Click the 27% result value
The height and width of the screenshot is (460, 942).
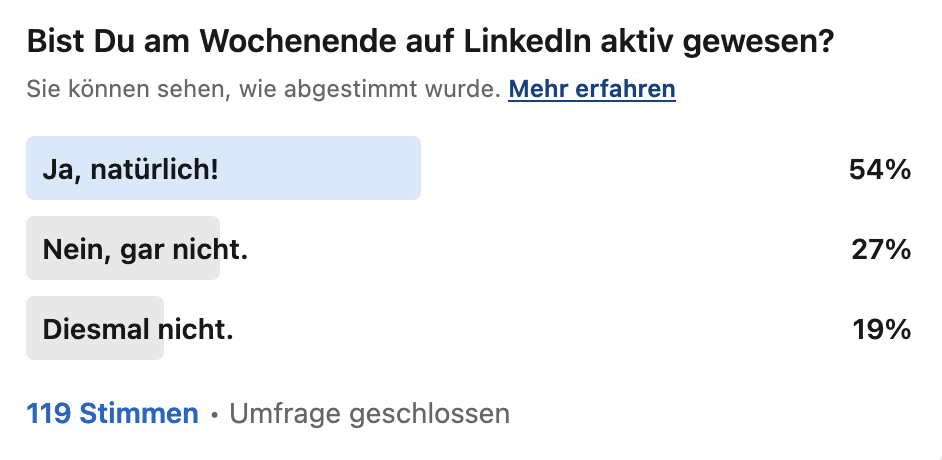click(881, 249)
